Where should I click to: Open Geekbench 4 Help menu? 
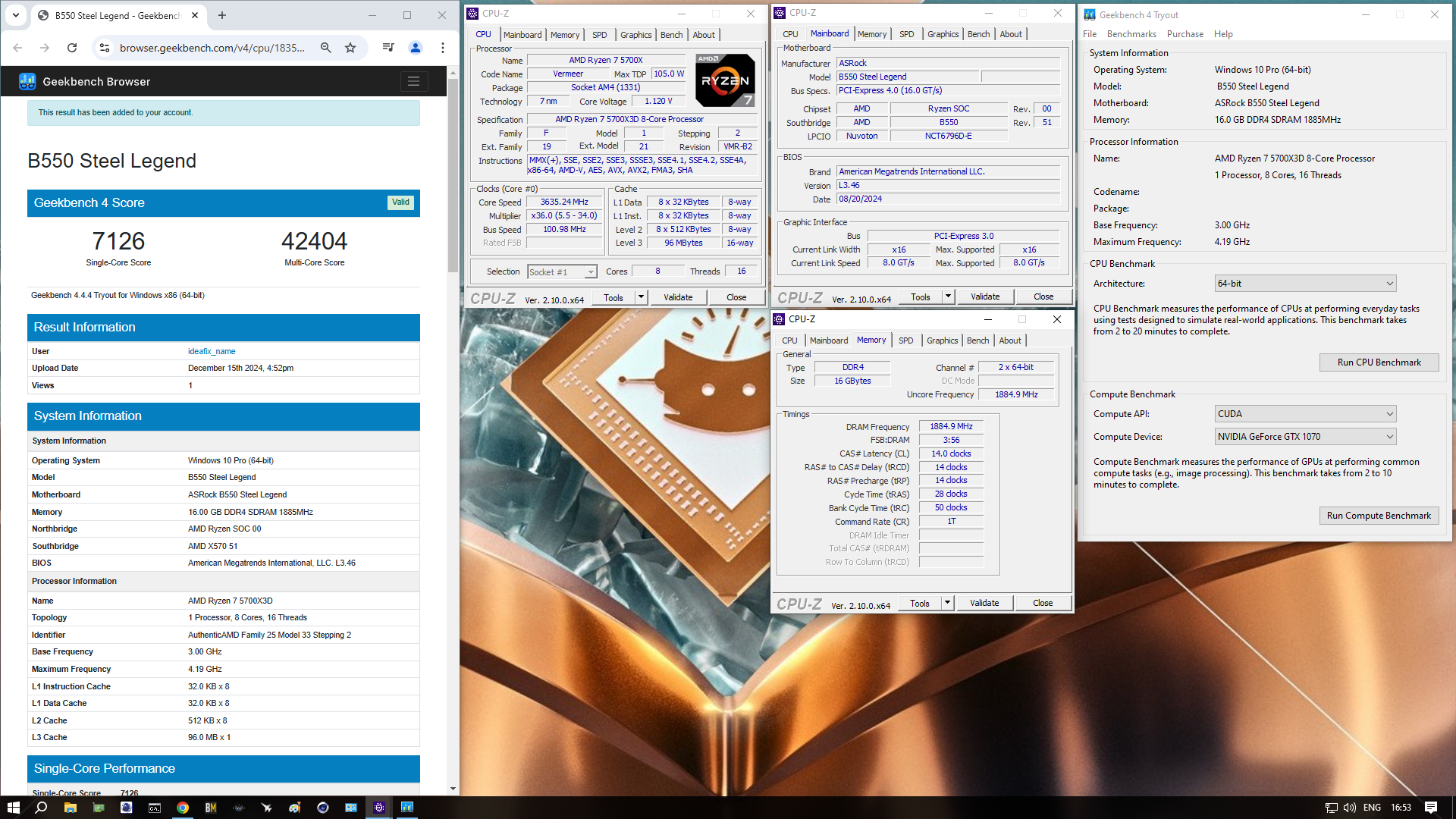click(1223, 34)
